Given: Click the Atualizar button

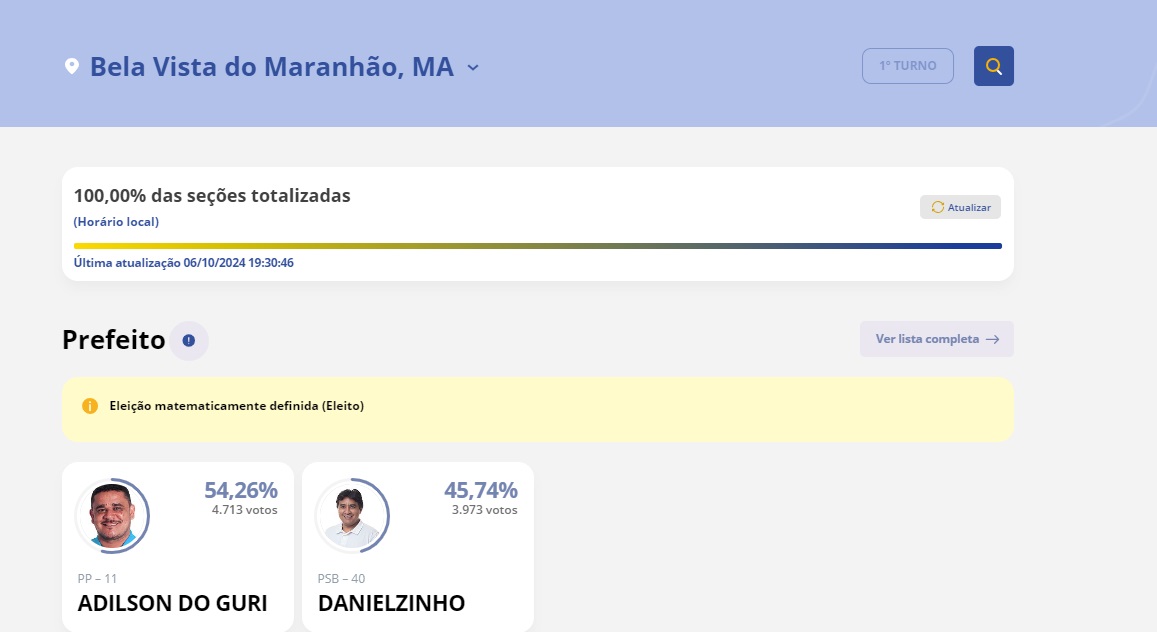Looking at the screenshot, I should coord(960,207).
